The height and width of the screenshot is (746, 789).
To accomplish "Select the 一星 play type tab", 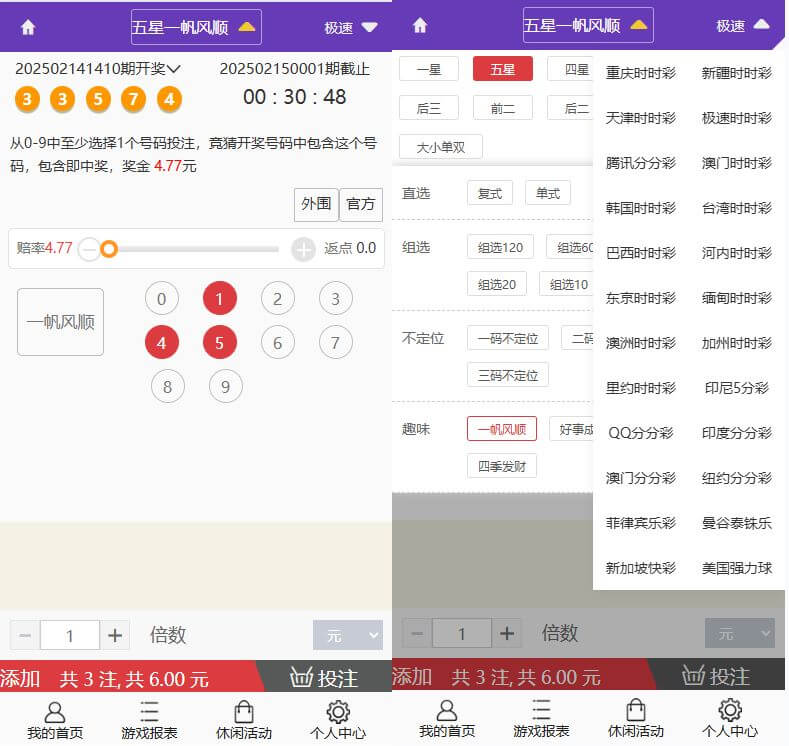I will pos(428,69).
